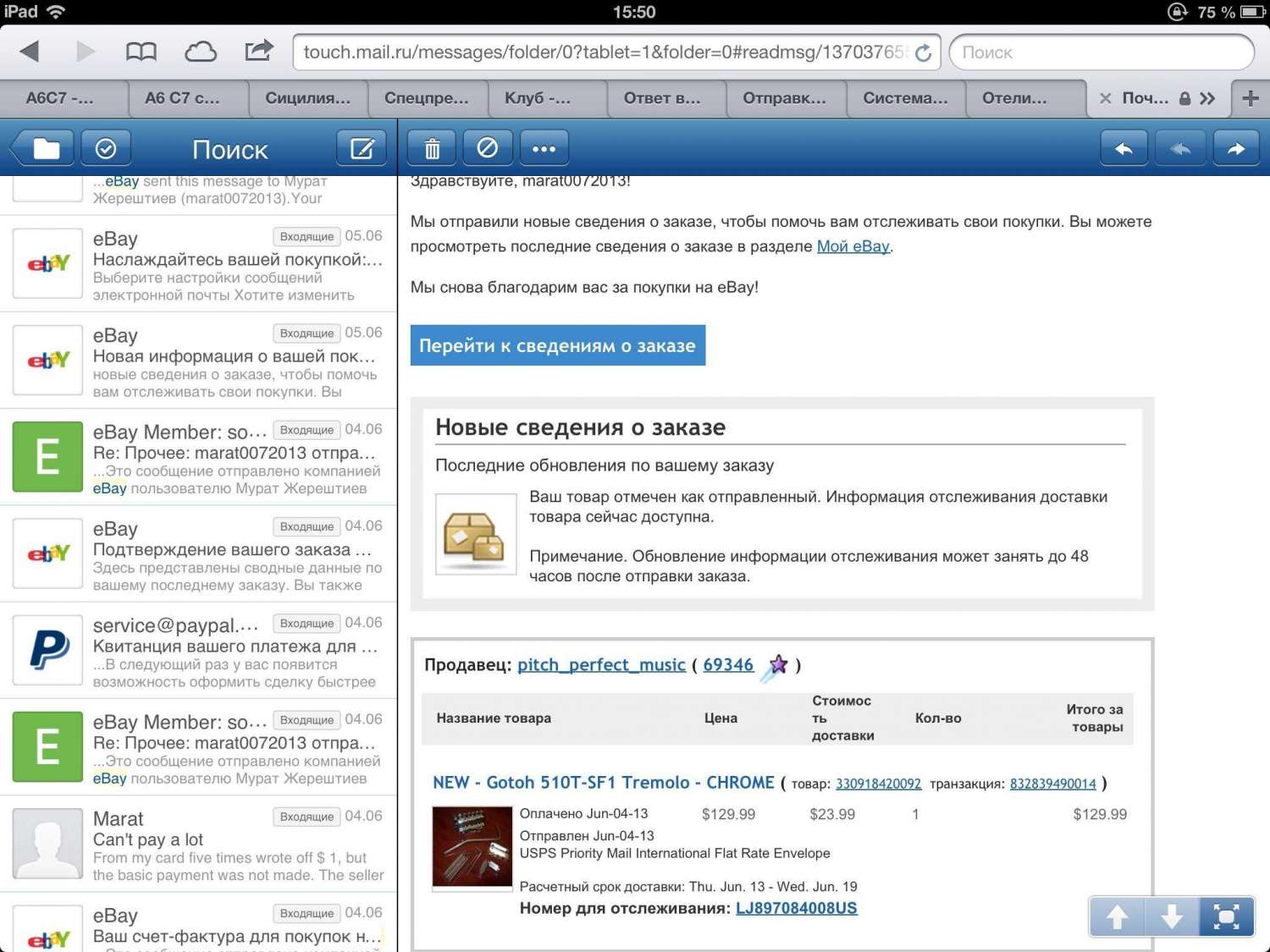Image resolution: width=1270 pixels, height=952 pixels.
Task: Tap the Поиск title in mail header
Action: click(229, 150)
